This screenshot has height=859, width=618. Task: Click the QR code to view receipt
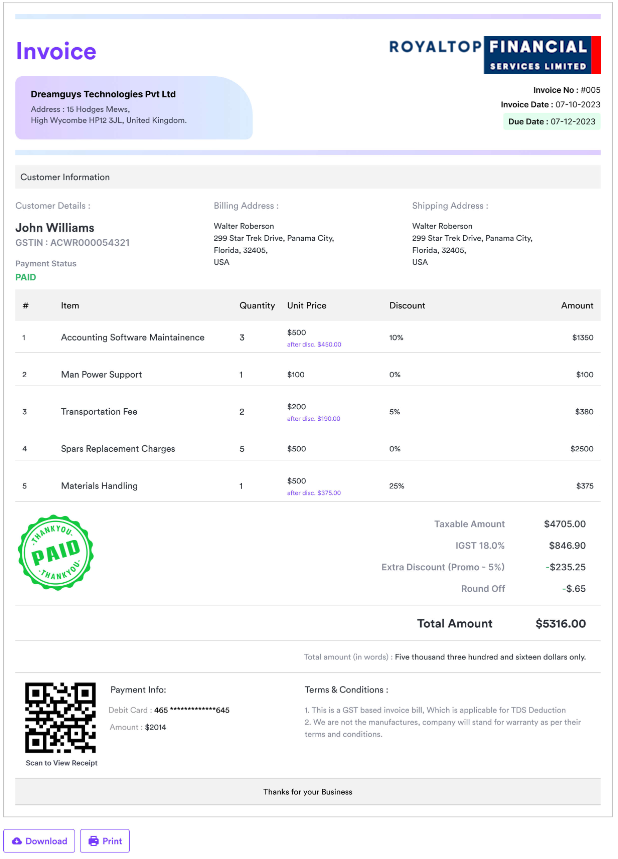pos(60,717)
